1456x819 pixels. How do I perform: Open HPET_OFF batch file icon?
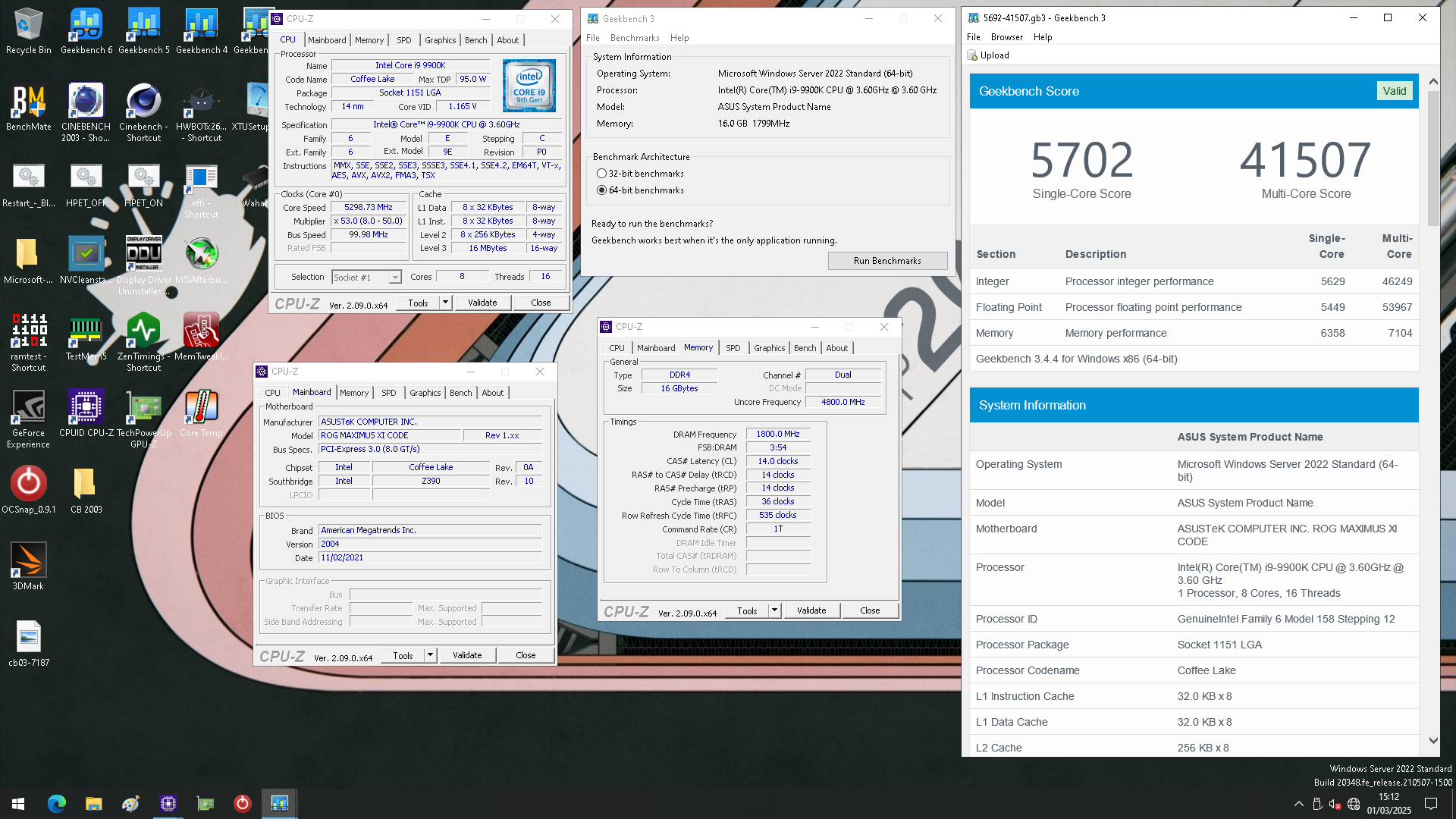point(86,186)
